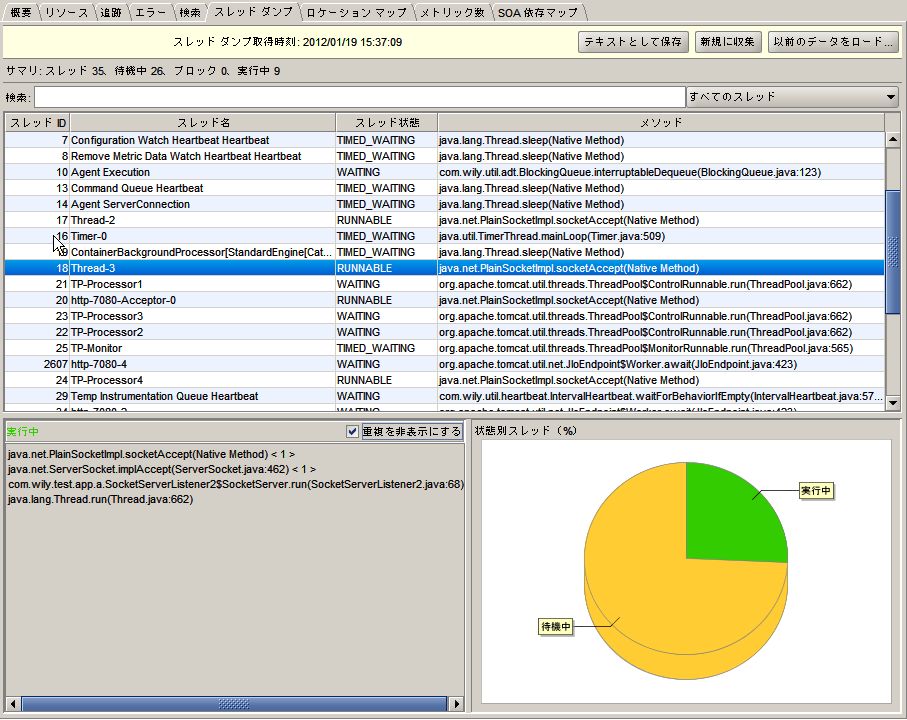Image resolution: width=907 pixels, height=720 pixels.
Task: Click the green 実行中 pie slice
Action: click(x=732, y=510)
